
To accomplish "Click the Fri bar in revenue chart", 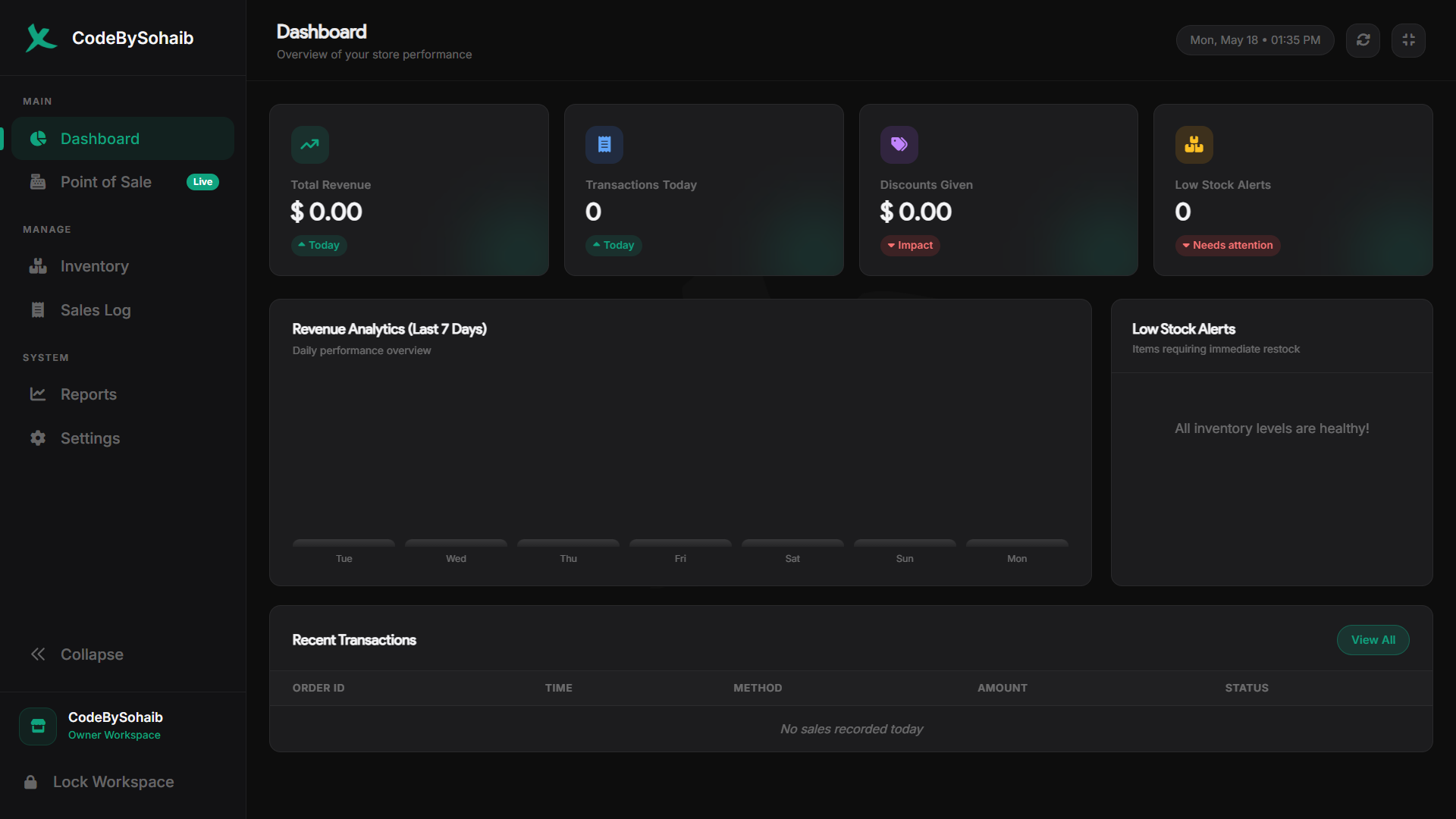I will coord(680,543).
